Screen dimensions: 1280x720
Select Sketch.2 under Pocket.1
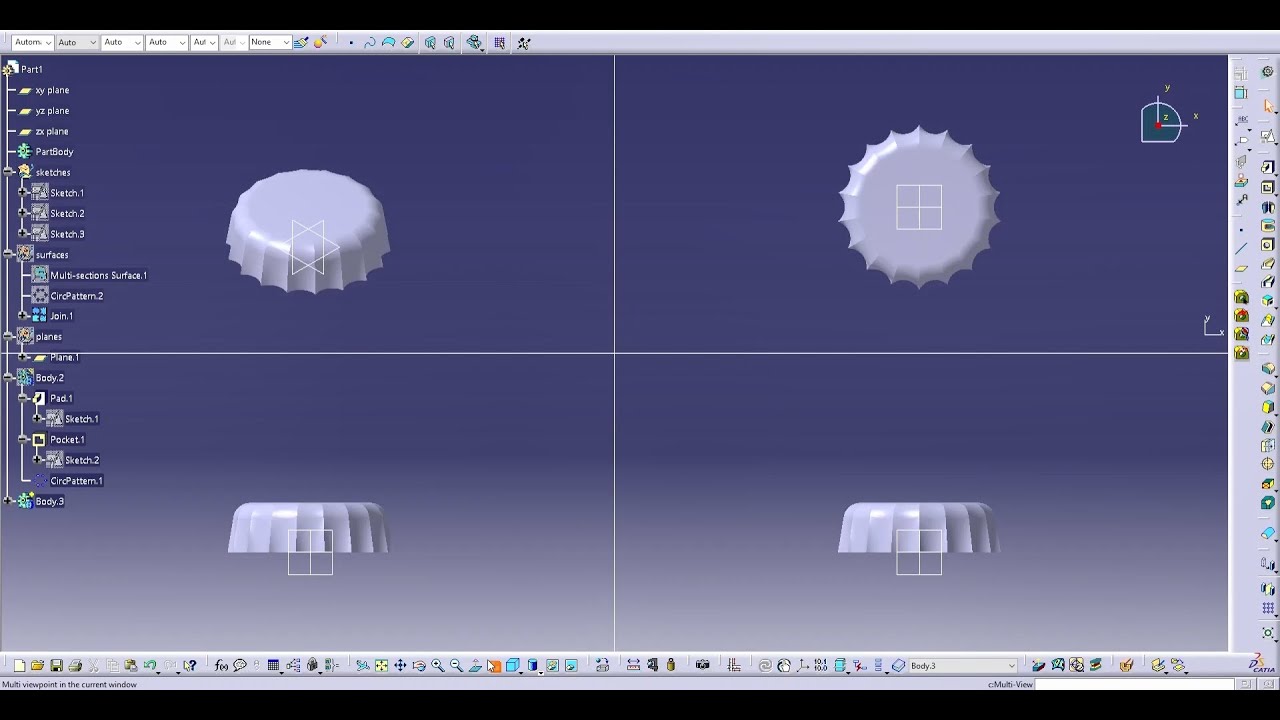(x=82, y=460)
